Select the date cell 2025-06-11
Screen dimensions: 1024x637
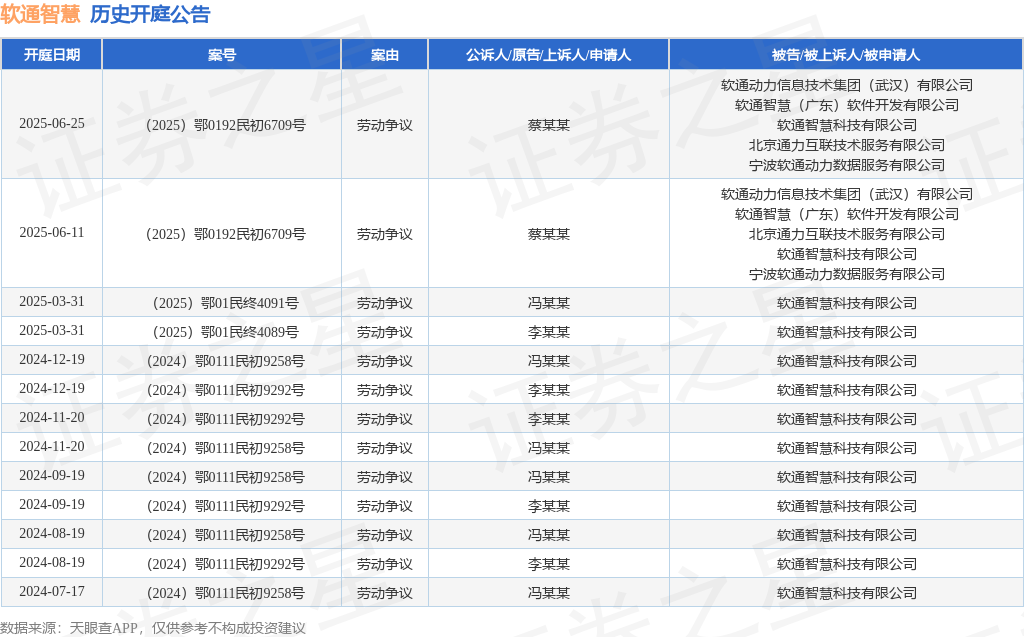(52, 233)
